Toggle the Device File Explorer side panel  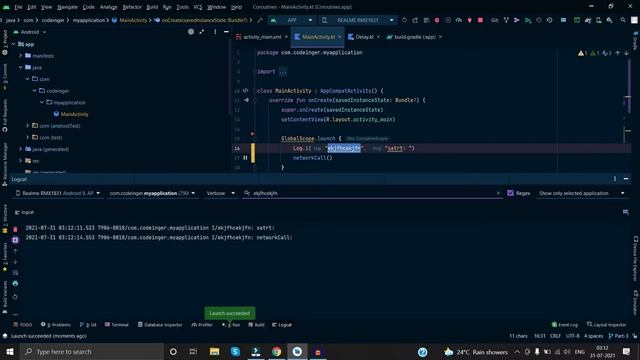point(636,258)
